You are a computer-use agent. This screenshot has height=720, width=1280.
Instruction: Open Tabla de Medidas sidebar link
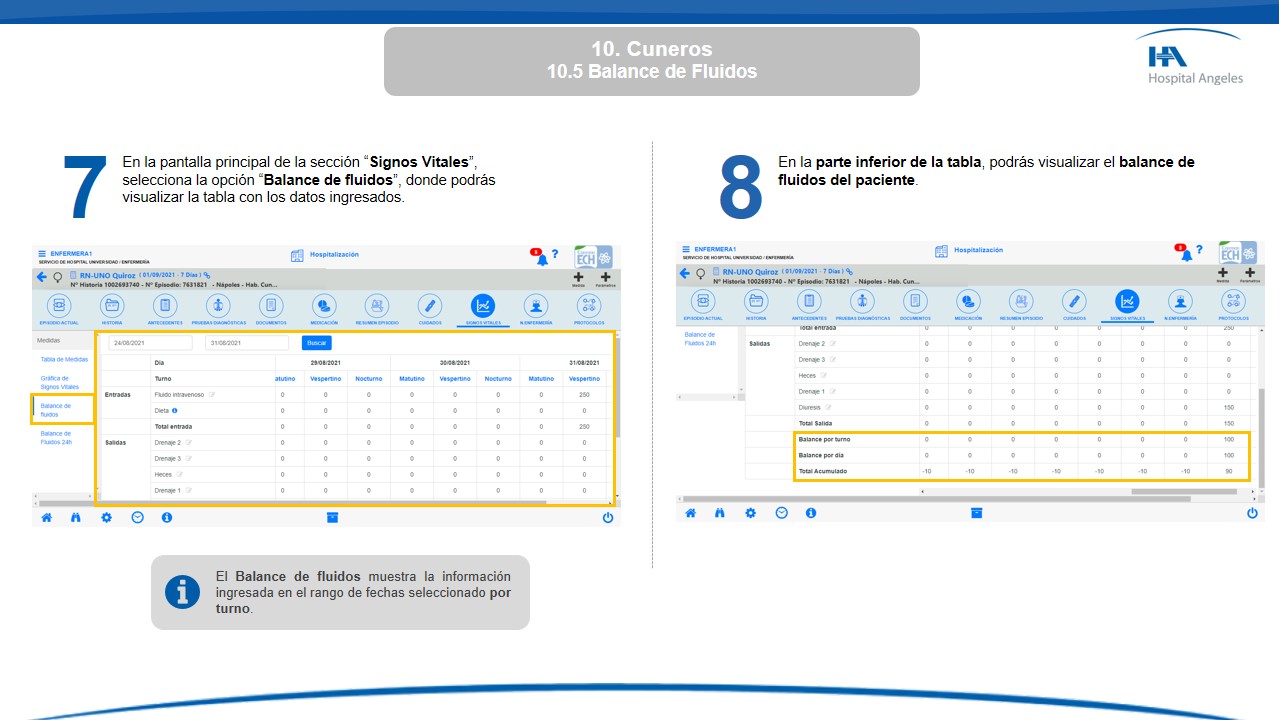coord(64,359)
